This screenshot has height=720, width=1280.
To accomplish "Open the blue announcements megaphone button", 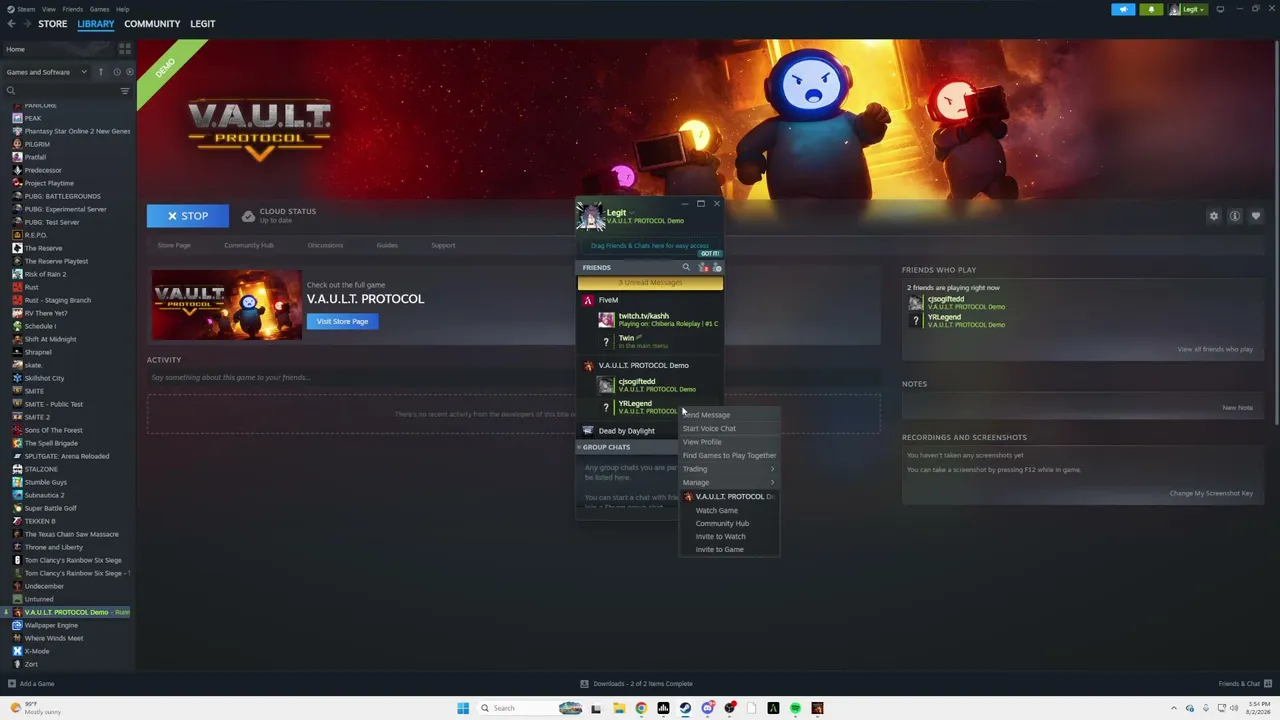I will pyautogui.click(x=1123, y=9).
